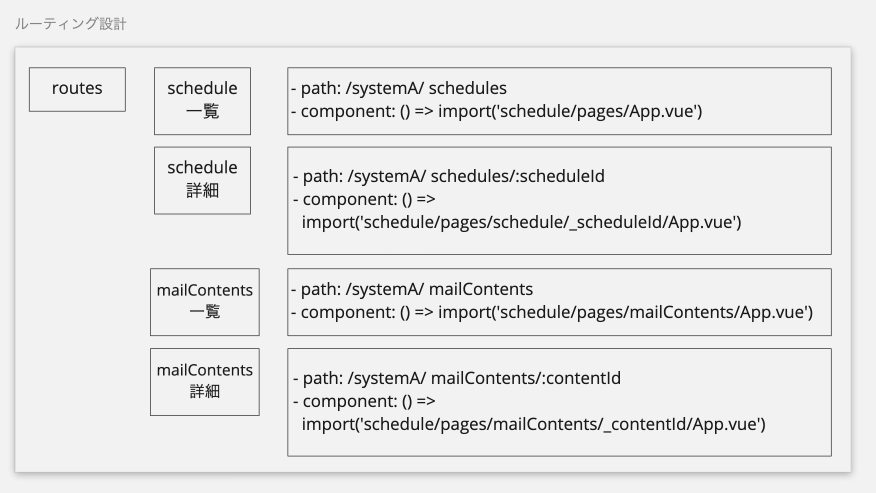Click the path mailContents/:contentId line
Screen dimensions: 876x493
457,379
